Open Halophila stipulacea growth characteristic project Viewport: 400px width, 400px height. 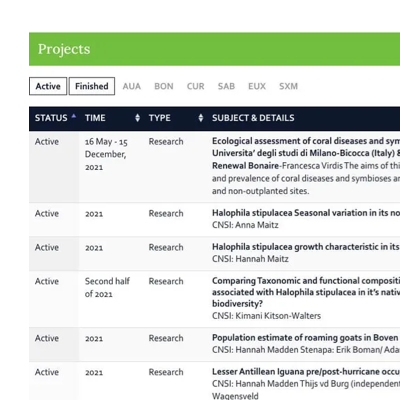pyautogui.click(x=306, y=247)
